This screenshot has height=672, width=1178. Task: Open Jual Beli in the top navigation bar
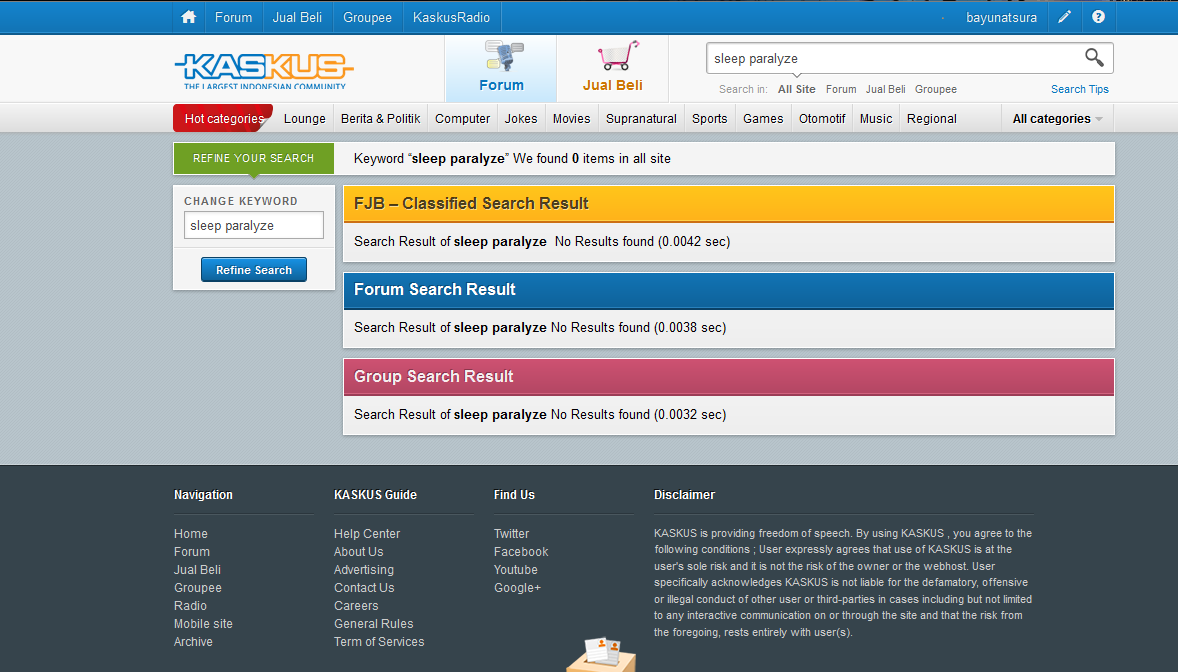(297, 17)
